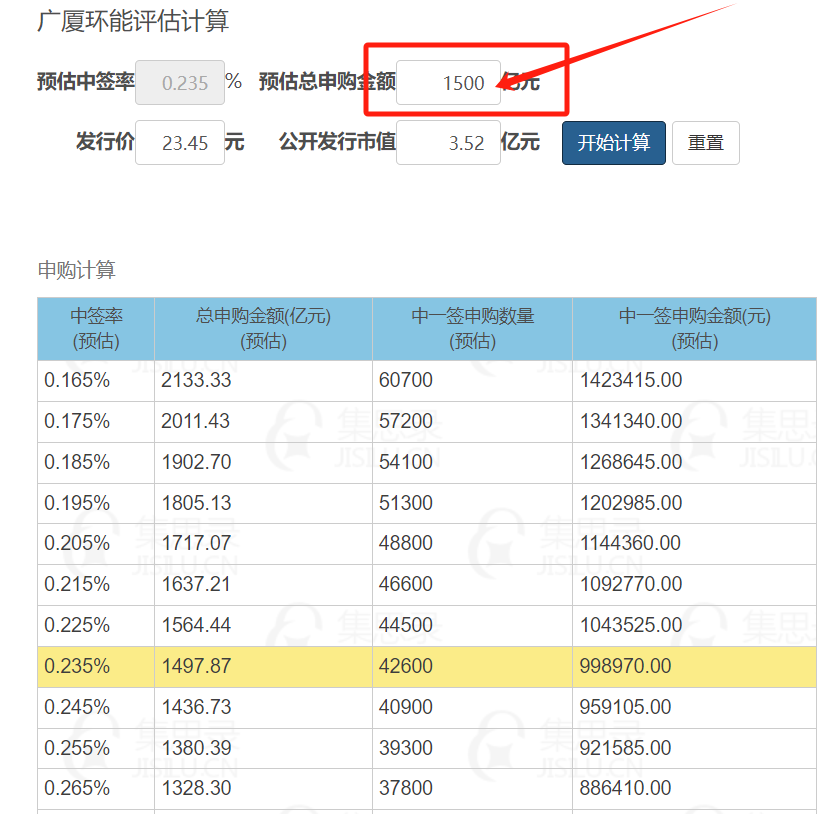Select the highlighted cell showing 42600
Image resolution: width=820 pixels, height=814 pixels.
click(472, 667)
